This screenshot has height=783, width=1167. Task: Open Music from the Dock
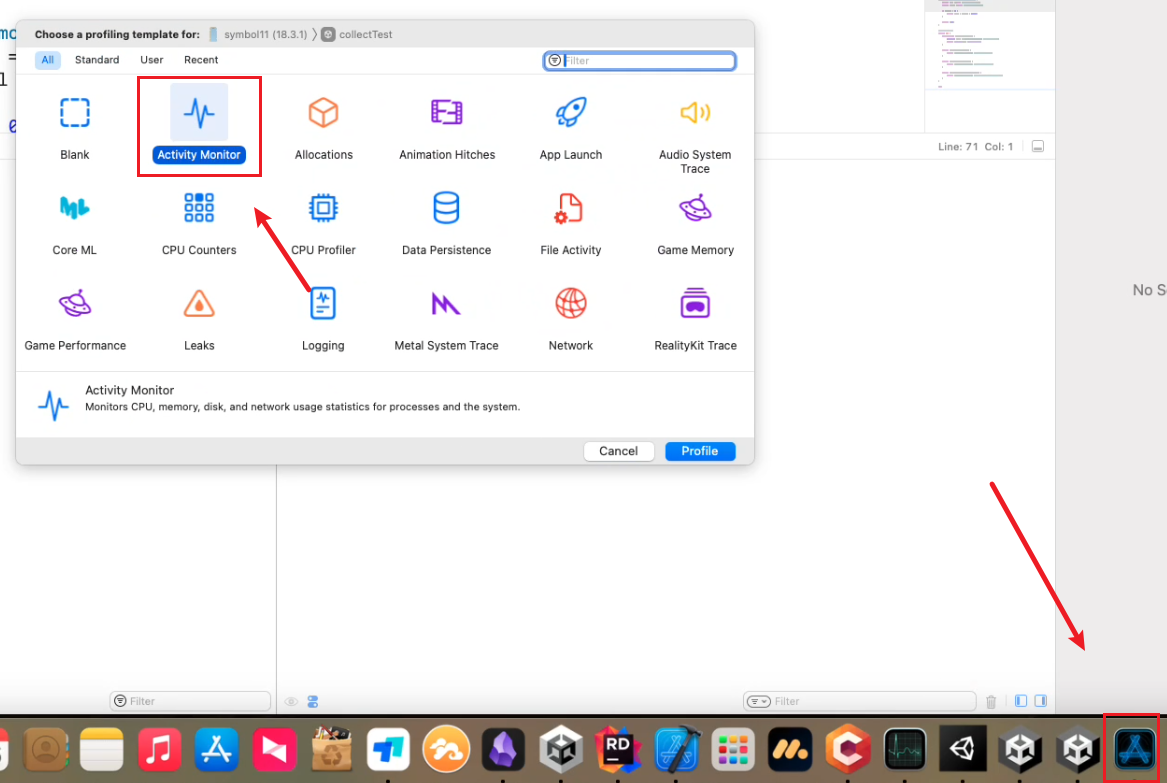tap(159, 750)
